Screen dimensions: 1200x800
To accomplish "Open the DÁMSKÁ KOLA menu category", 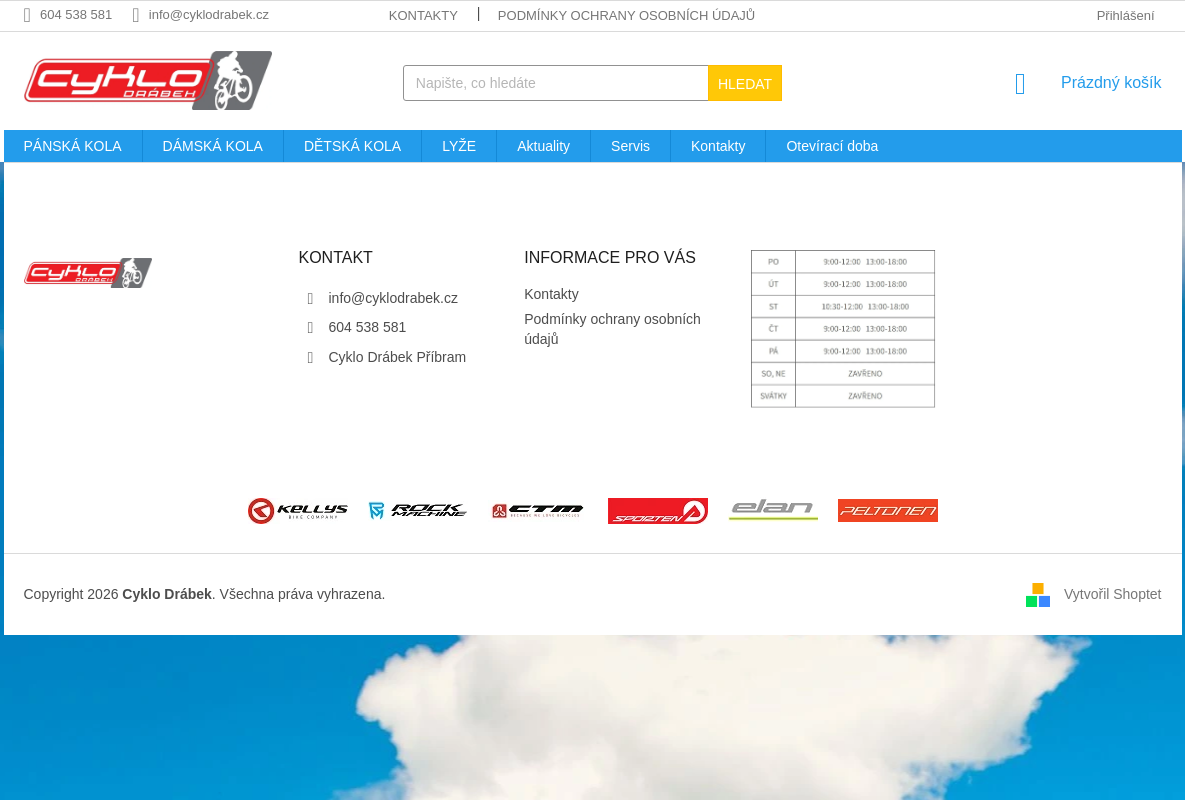I will tap(212, 146).
